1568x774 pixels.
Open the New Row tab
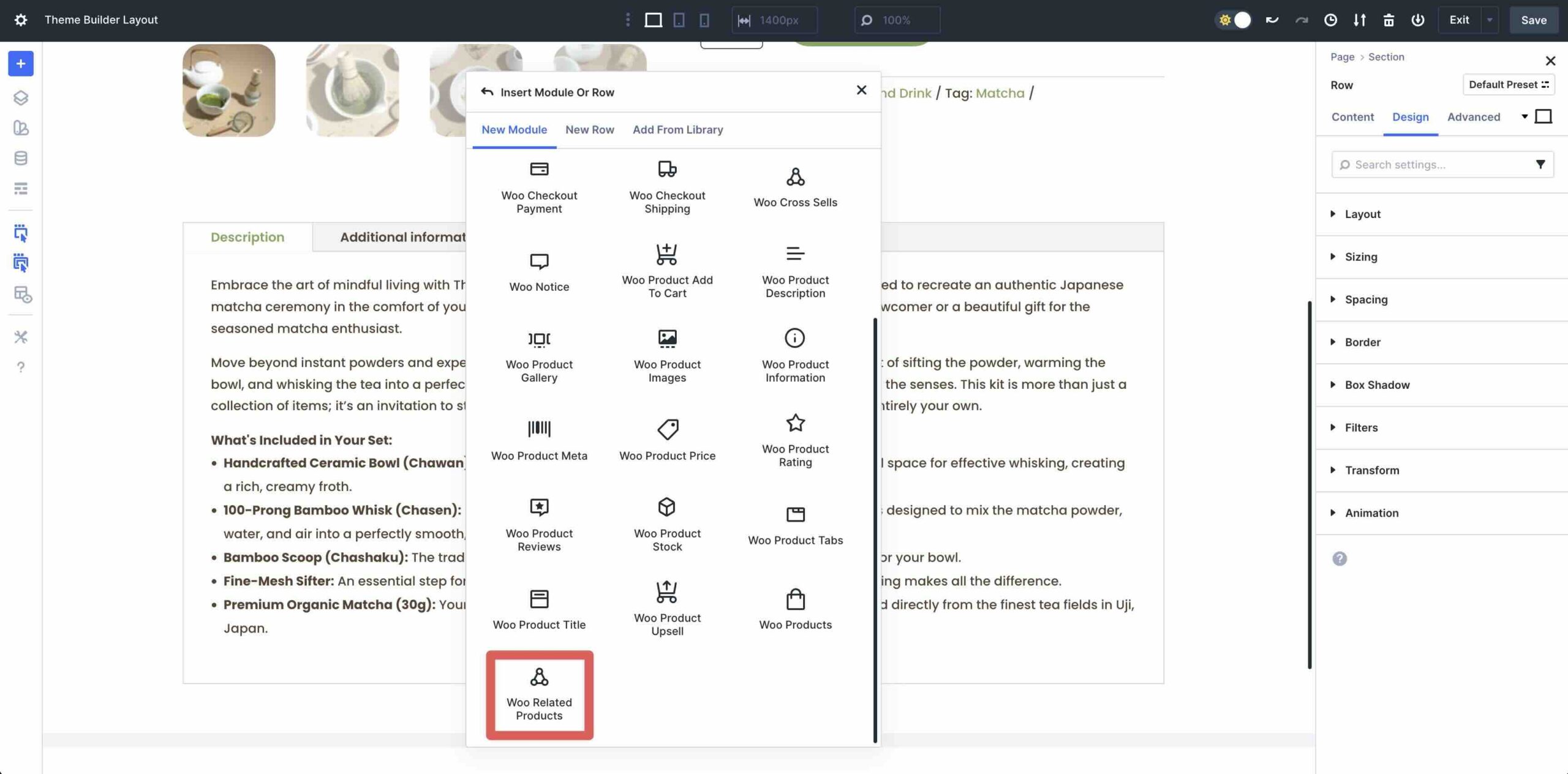(x=590, y=130)
